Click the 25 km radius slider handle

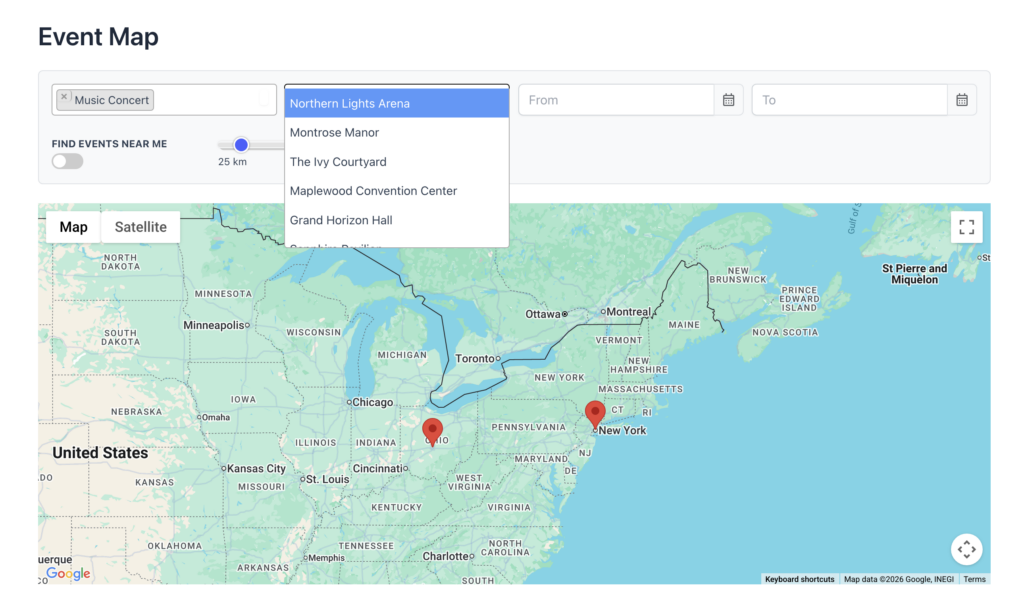point(241,145)
